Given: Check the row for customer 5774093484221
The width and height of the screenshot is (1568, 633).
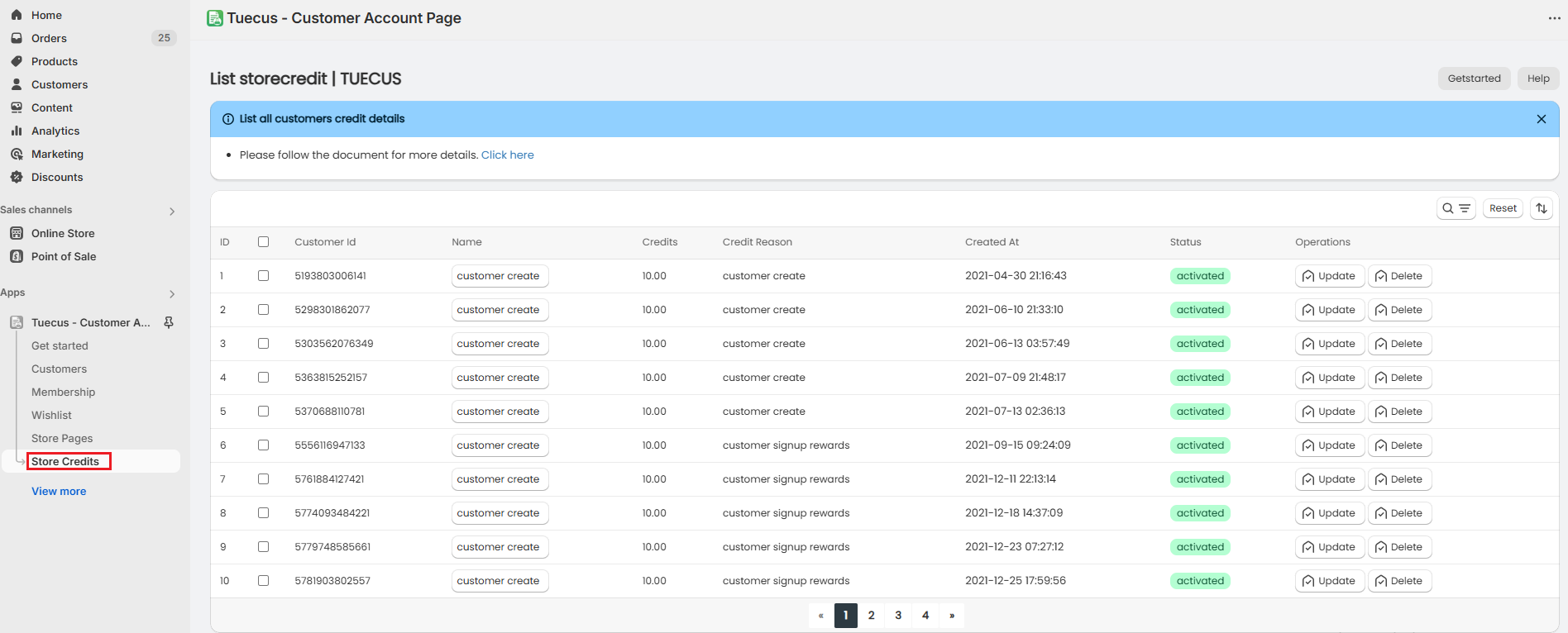Looking at the screenshot, I should click(x=263, y=513).
